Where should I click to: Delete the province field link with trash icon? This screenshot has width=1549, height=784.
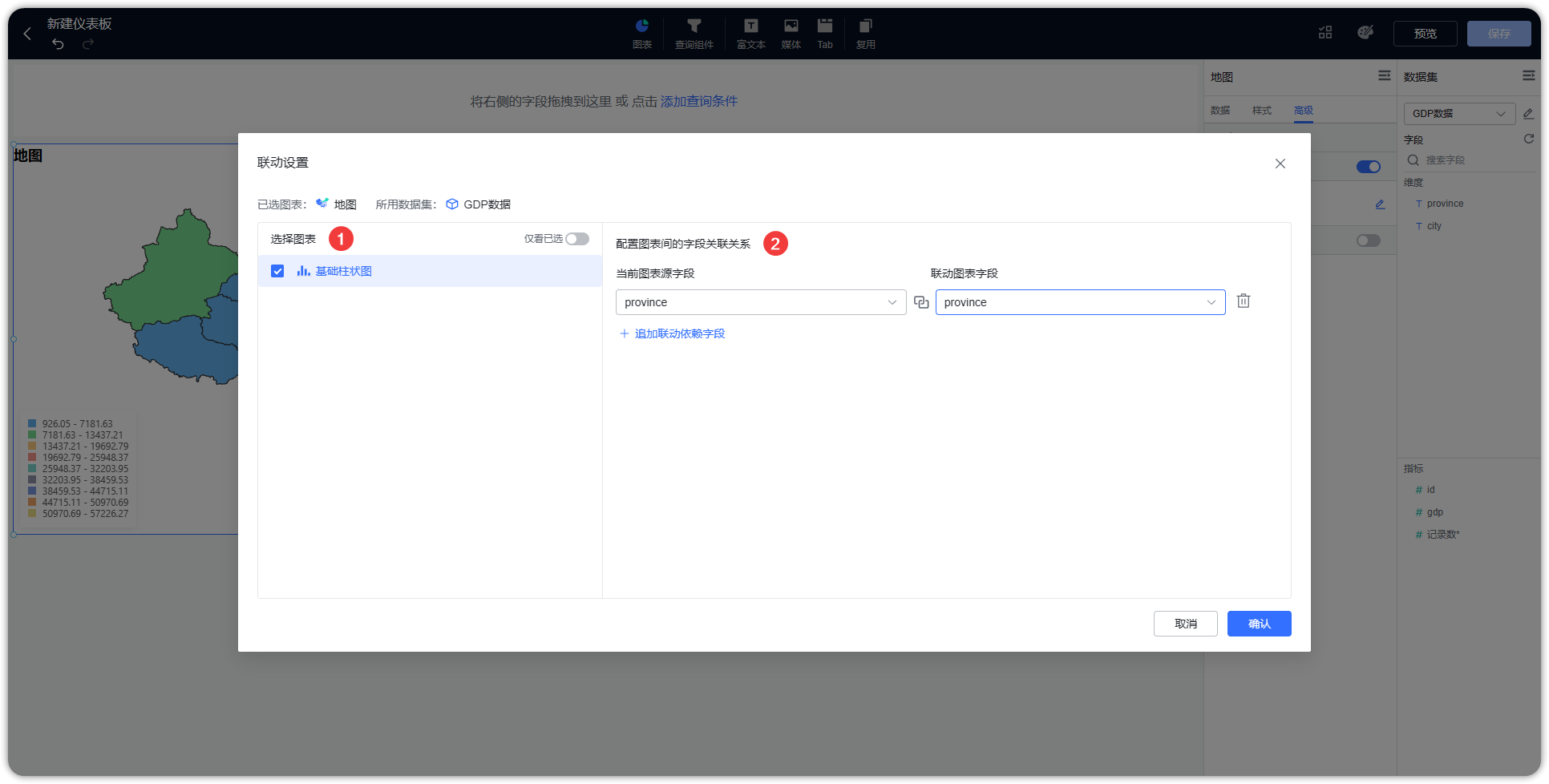pos(1244,301)
